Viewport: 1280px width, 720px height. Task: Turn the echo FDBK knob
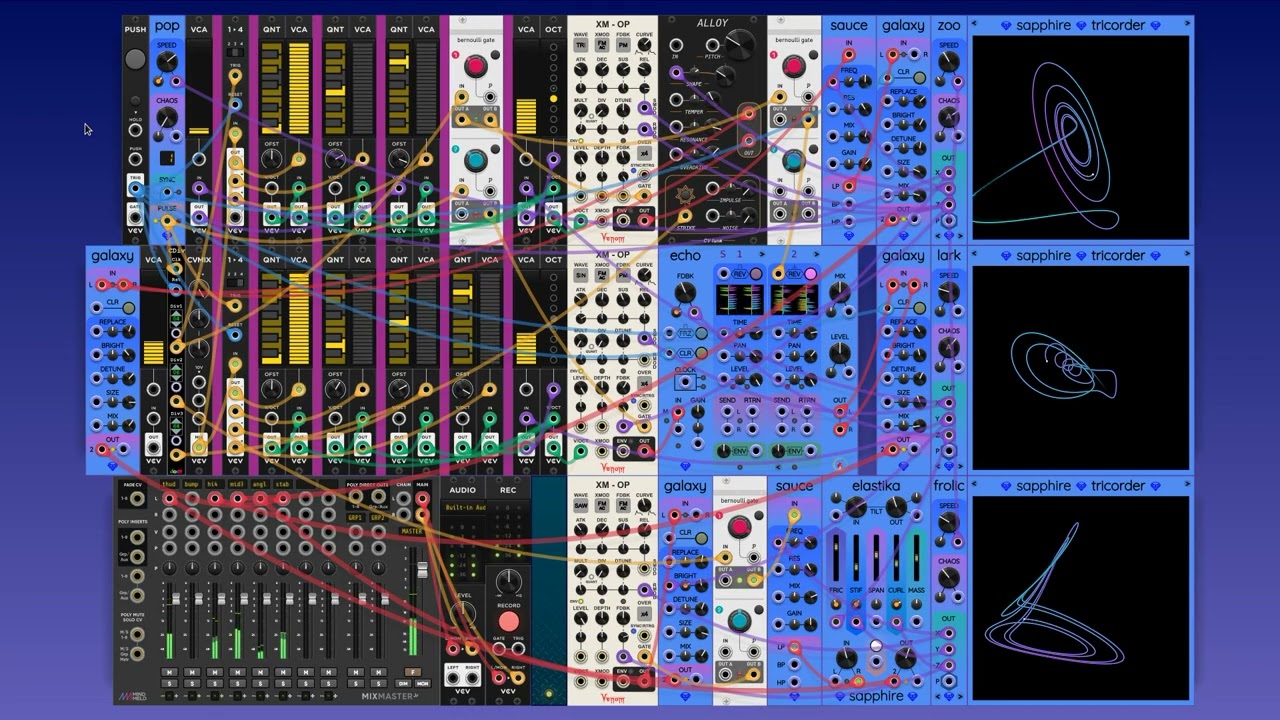coord(684,292)
